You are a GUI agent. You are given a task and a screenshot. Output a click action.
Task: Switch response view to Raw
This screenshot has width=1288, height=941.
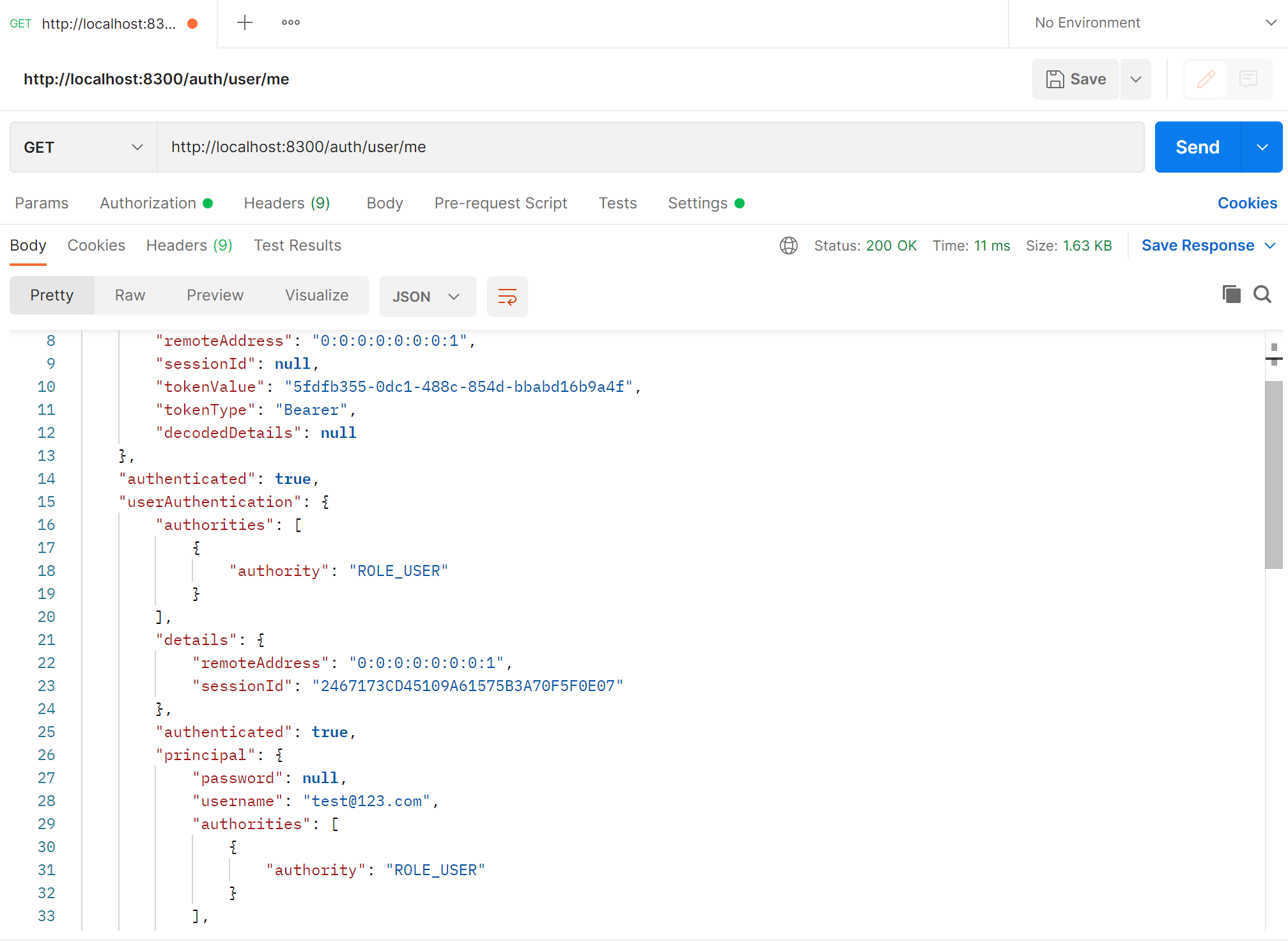pyautogui.click(x=130, y=295)
